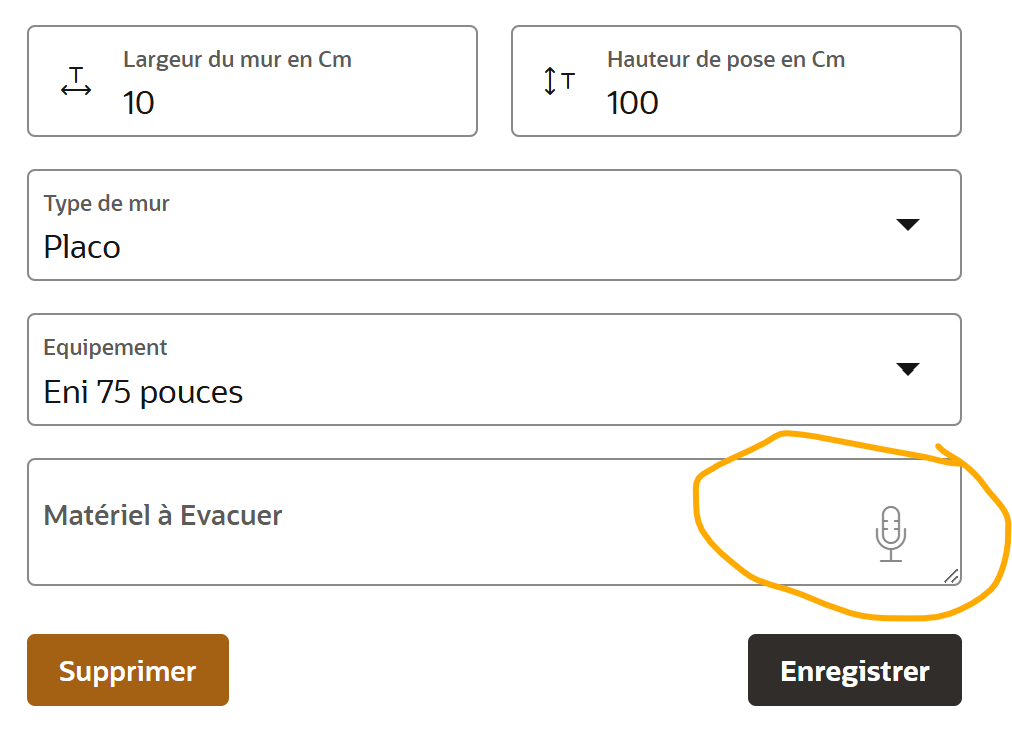1012x738 pixels.
Task: Click the text area resize handle
Action: 951,575
